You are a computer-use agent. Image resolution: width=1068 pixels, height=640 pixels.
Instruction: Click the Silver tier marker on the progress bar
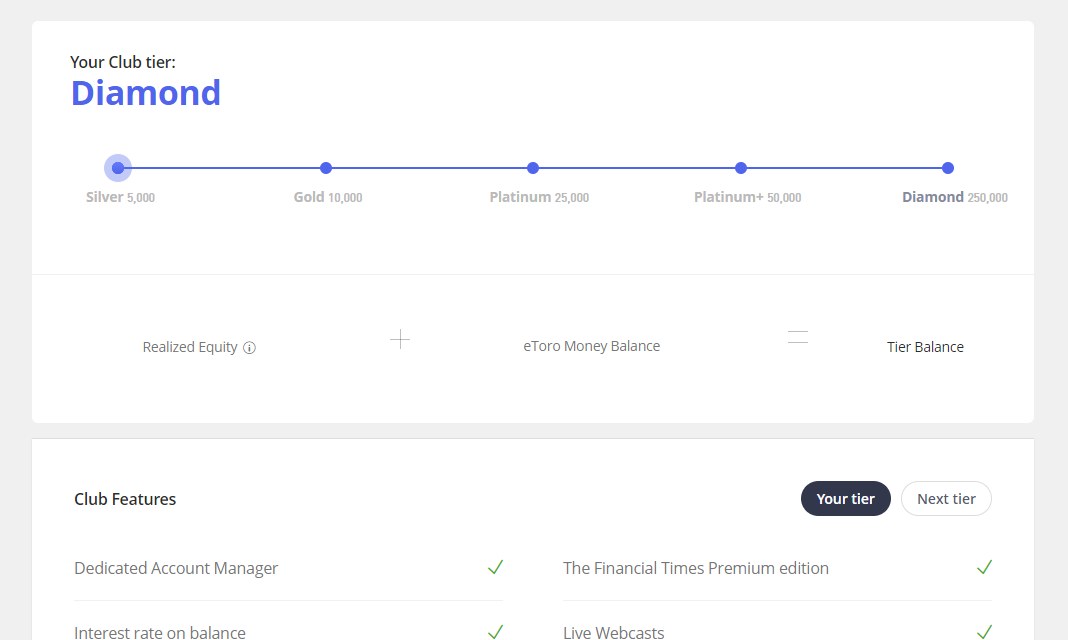click(118, 168)
